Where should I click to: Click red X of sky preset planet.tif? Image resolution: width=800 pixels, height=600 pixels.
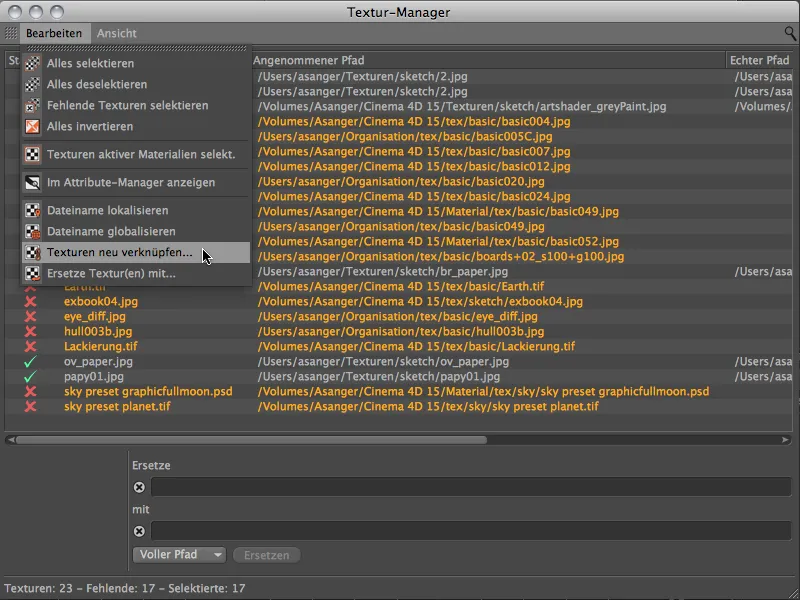point(31,407)
